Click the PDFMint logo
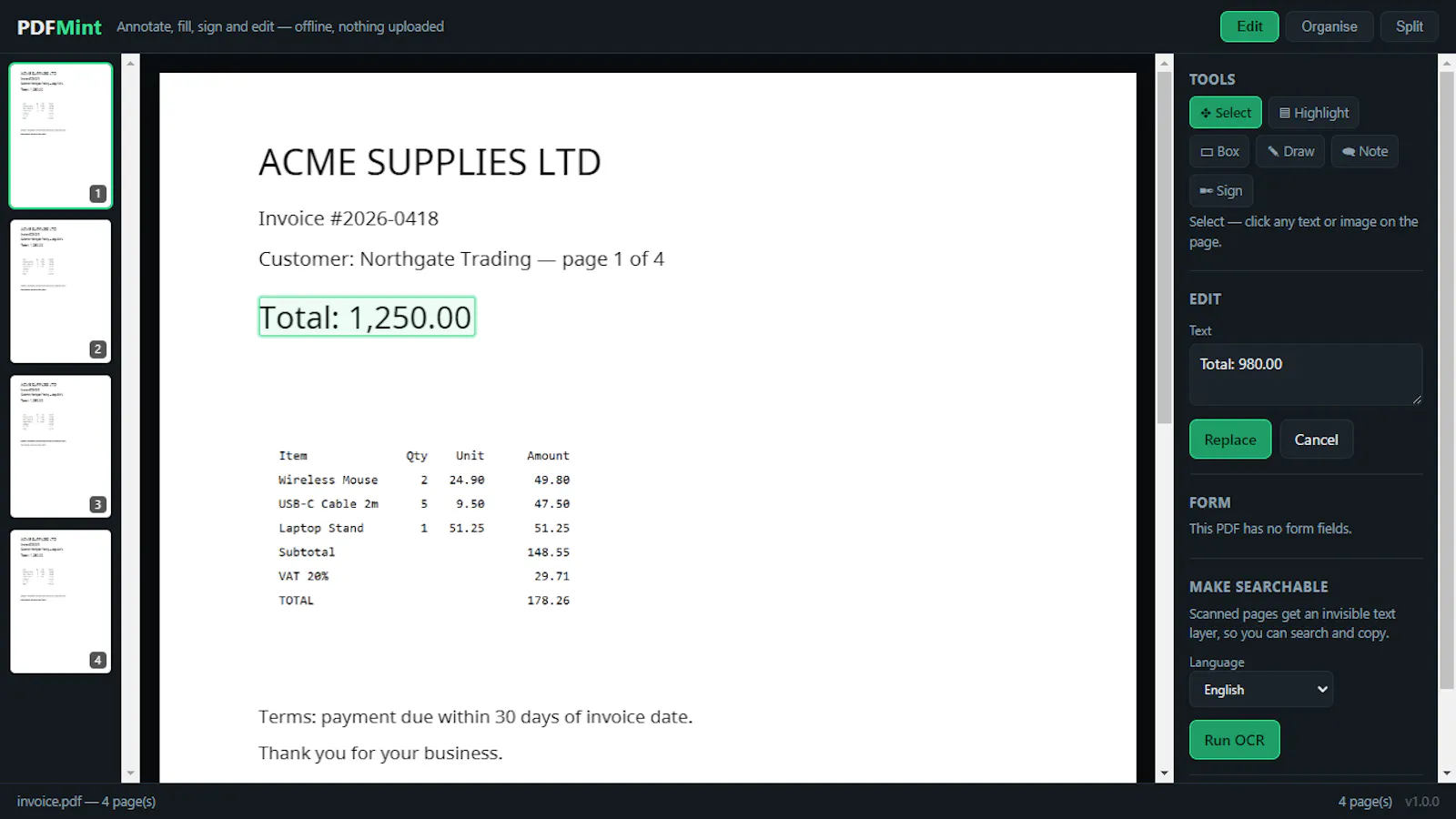1456x819 pixels. [x=59, y=27]
